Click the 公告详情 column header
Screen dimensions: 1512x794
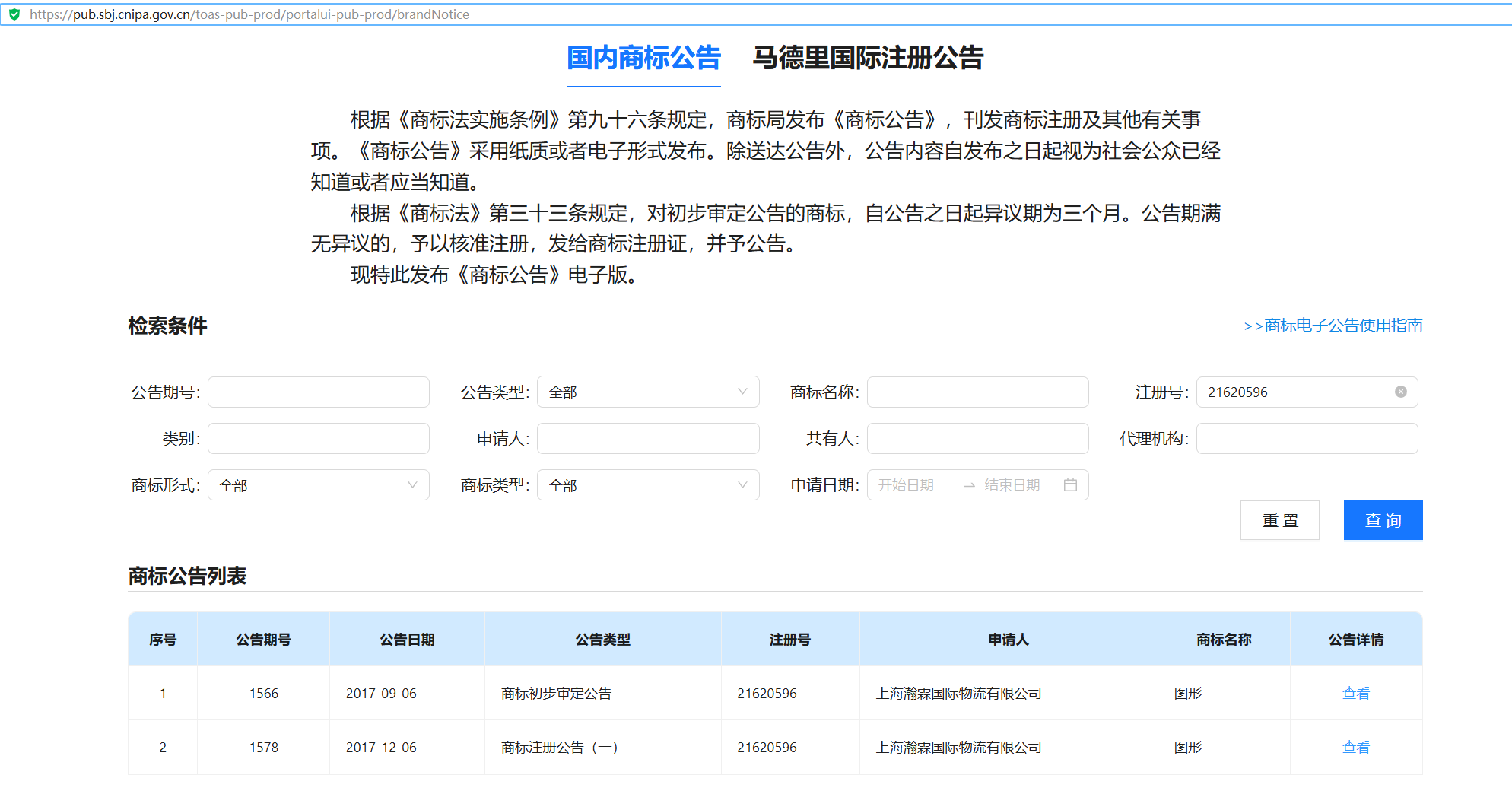(x=1355, y=640)
